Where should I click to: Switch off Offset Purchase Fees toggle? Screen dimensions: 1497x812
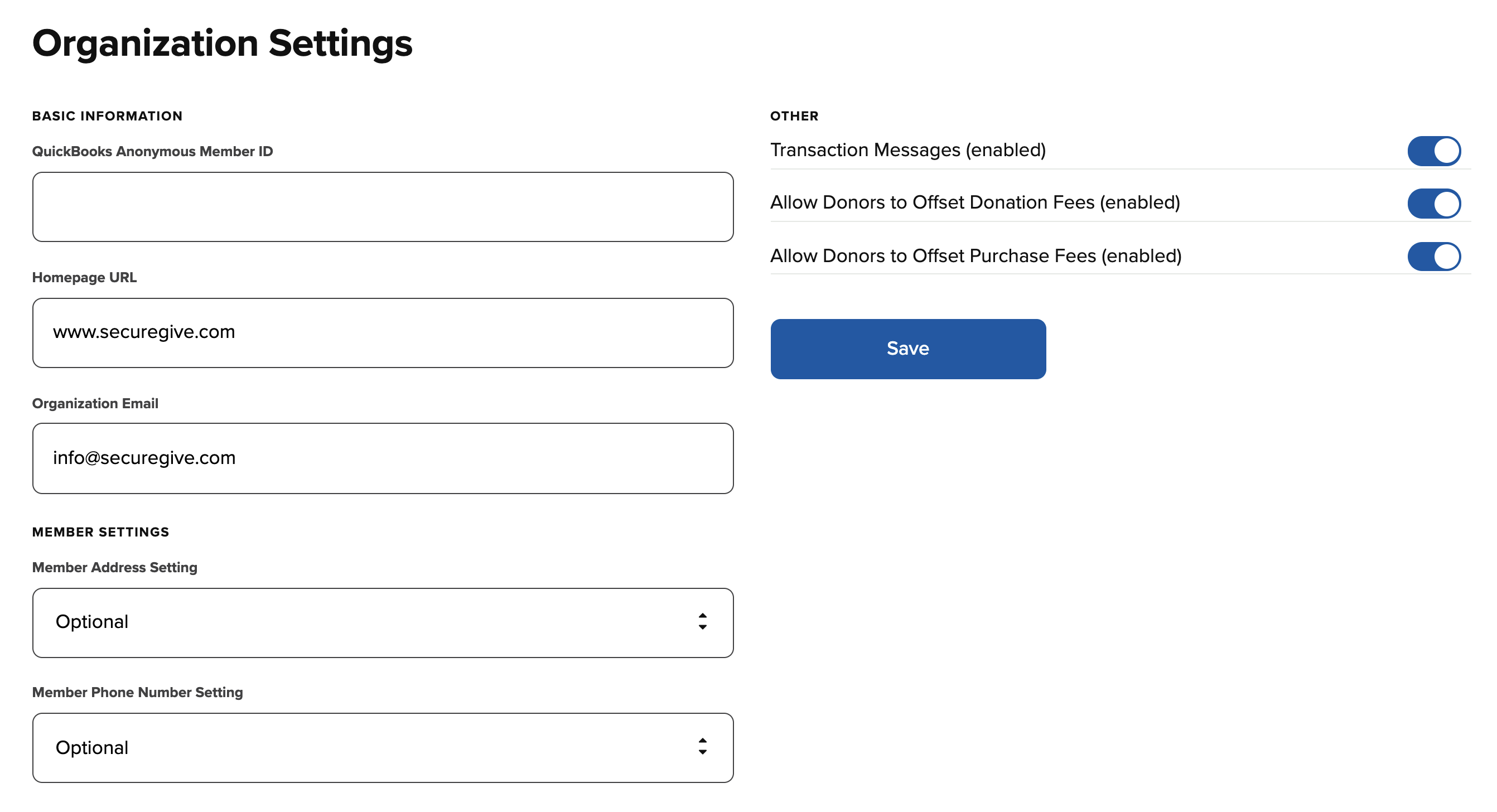(1433, 257)
